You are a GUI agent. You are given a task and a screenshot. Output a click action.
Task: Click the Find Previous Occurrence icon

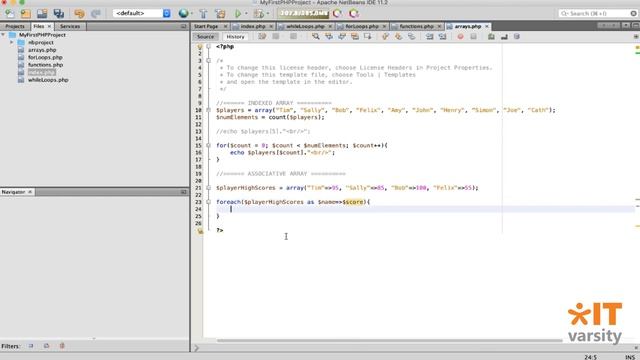coord(329,37)
